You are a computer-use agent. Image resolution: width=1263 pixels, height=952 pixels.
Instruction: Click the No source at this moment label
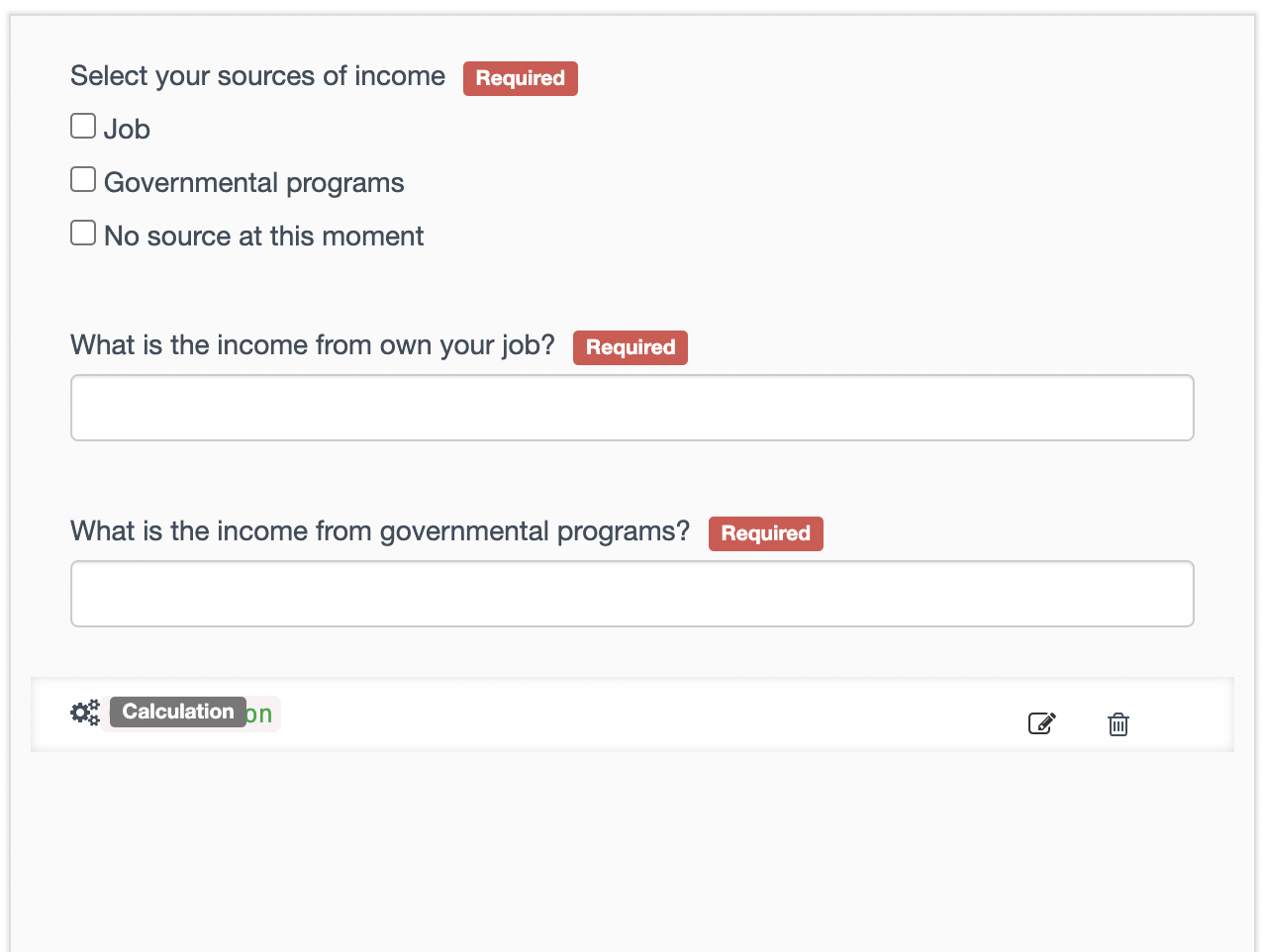[x=263, y=237]
